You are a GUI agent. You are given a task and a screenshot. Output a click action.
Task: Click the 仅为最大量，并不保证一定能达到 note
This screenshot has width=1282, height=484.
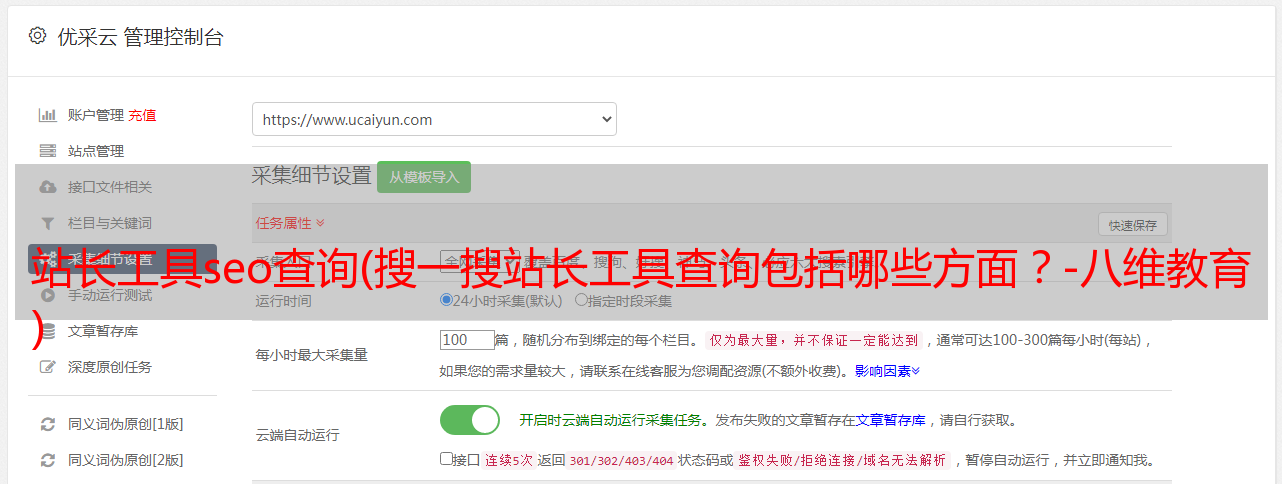pos(814,340)
